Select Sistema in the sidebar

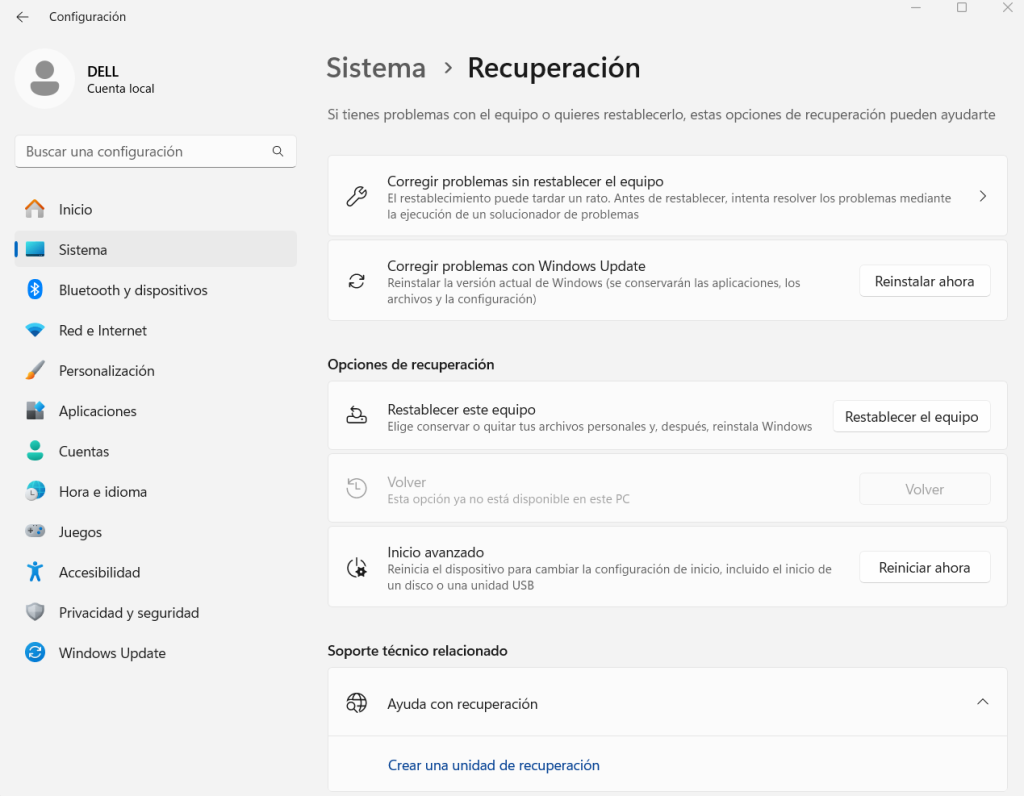point(155,249)
